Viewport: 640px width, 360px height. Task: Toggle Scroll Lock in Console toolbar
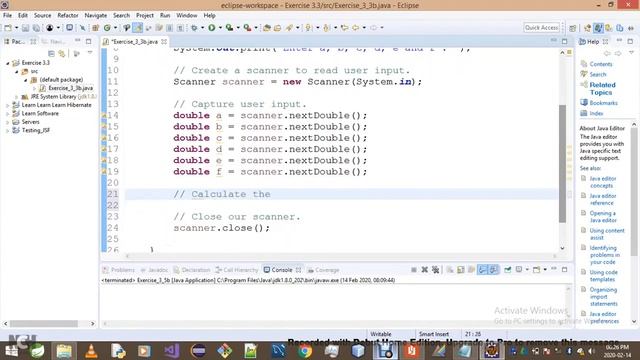click(461, 270)
